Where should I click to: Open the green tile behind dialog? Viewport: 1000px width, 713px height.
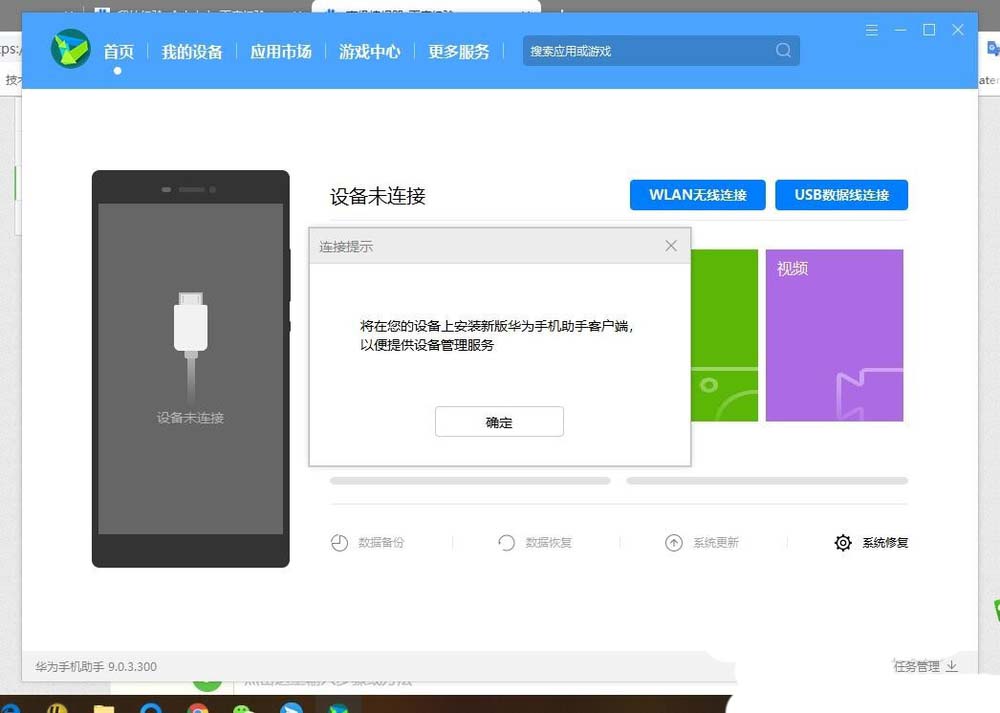pos(724,335)
